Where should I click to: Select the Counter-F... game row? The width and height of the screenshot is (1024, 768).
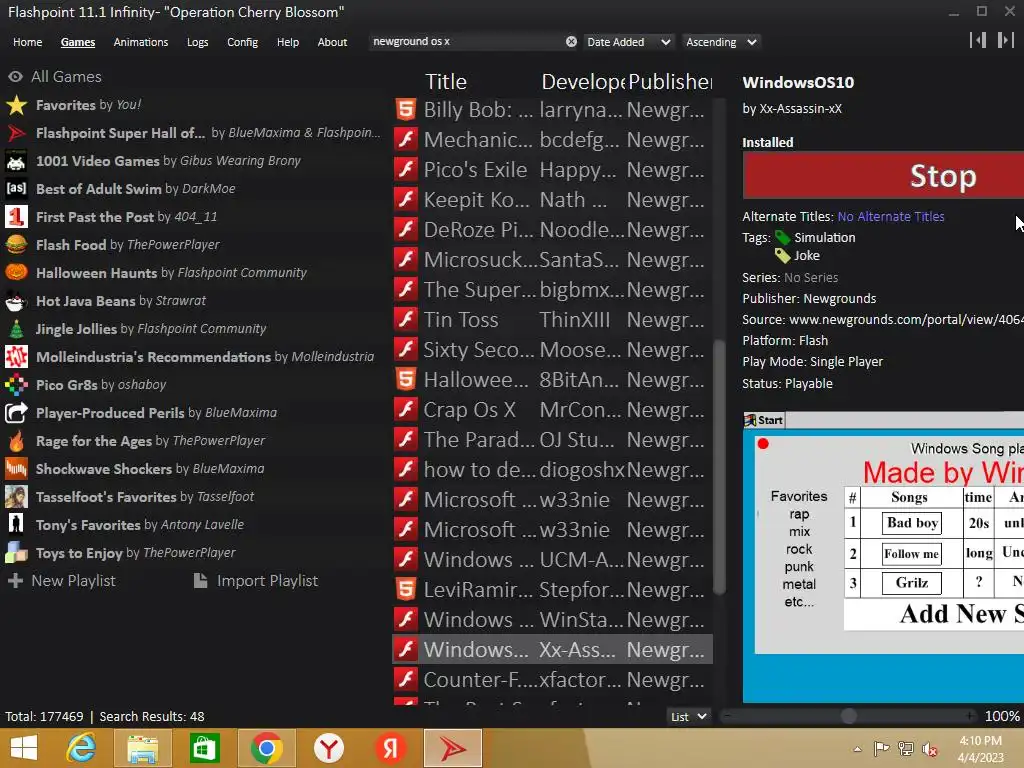pyautogui.click(x=552, y=680)
